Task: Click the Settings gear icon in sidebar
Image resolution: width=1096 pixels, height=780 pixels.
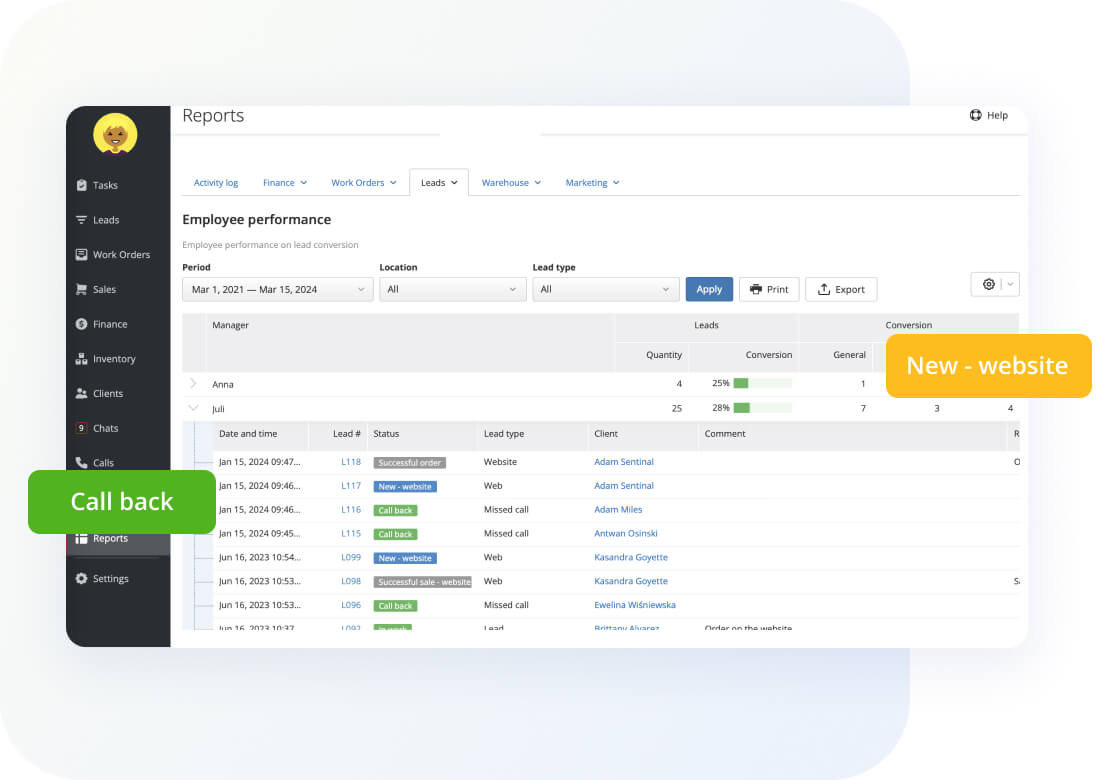Action: click(x=81, y=579)
